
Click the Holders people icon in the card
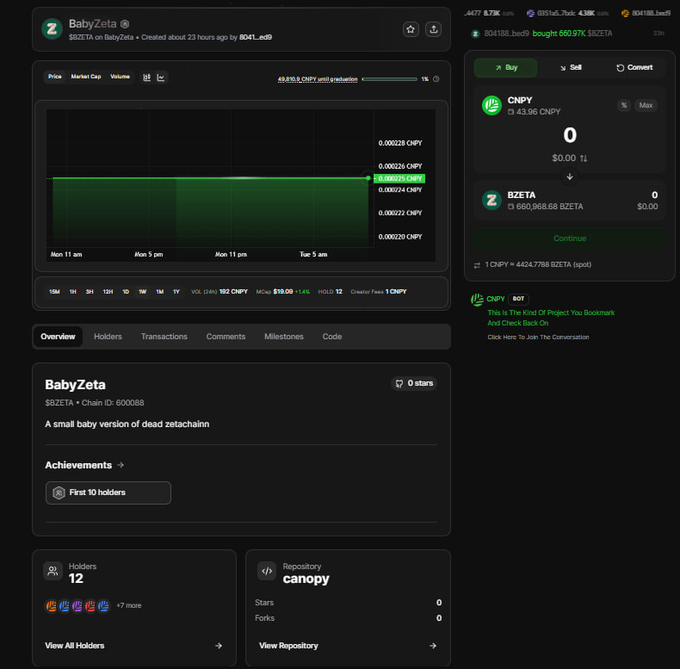coord(53,571)
